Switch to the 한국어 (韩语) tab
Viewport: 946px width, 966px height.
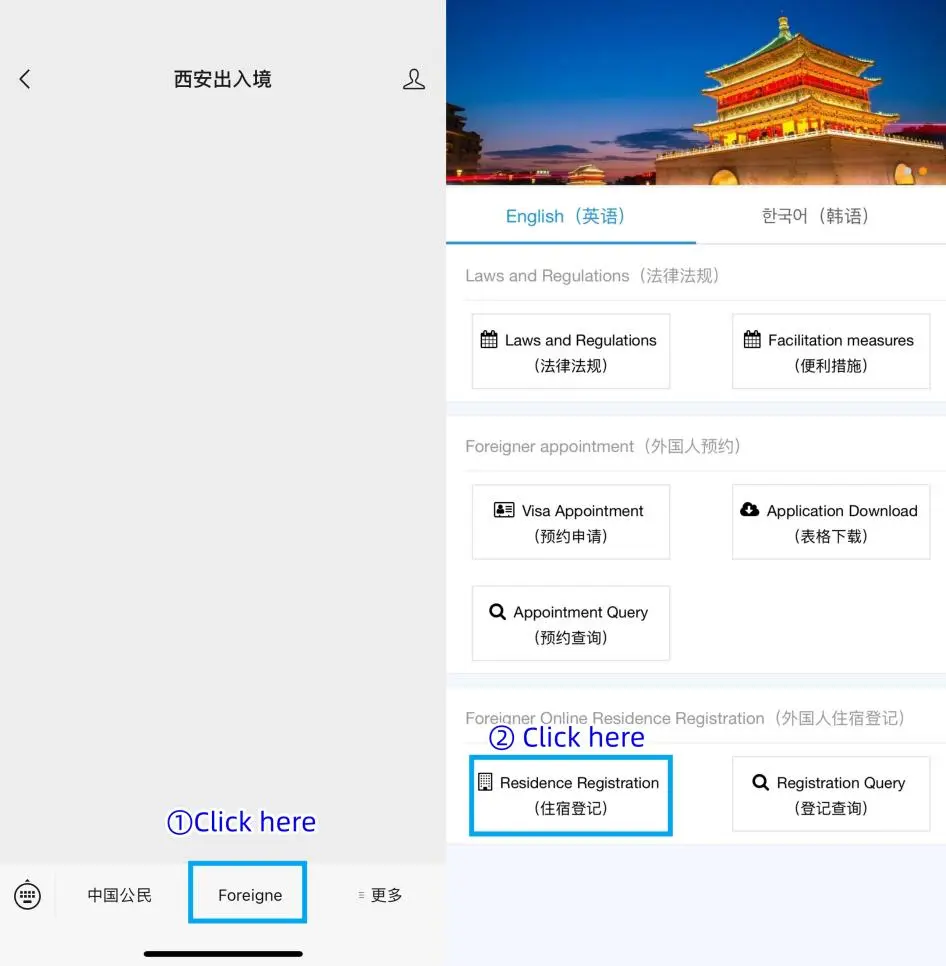pos(815,216)
